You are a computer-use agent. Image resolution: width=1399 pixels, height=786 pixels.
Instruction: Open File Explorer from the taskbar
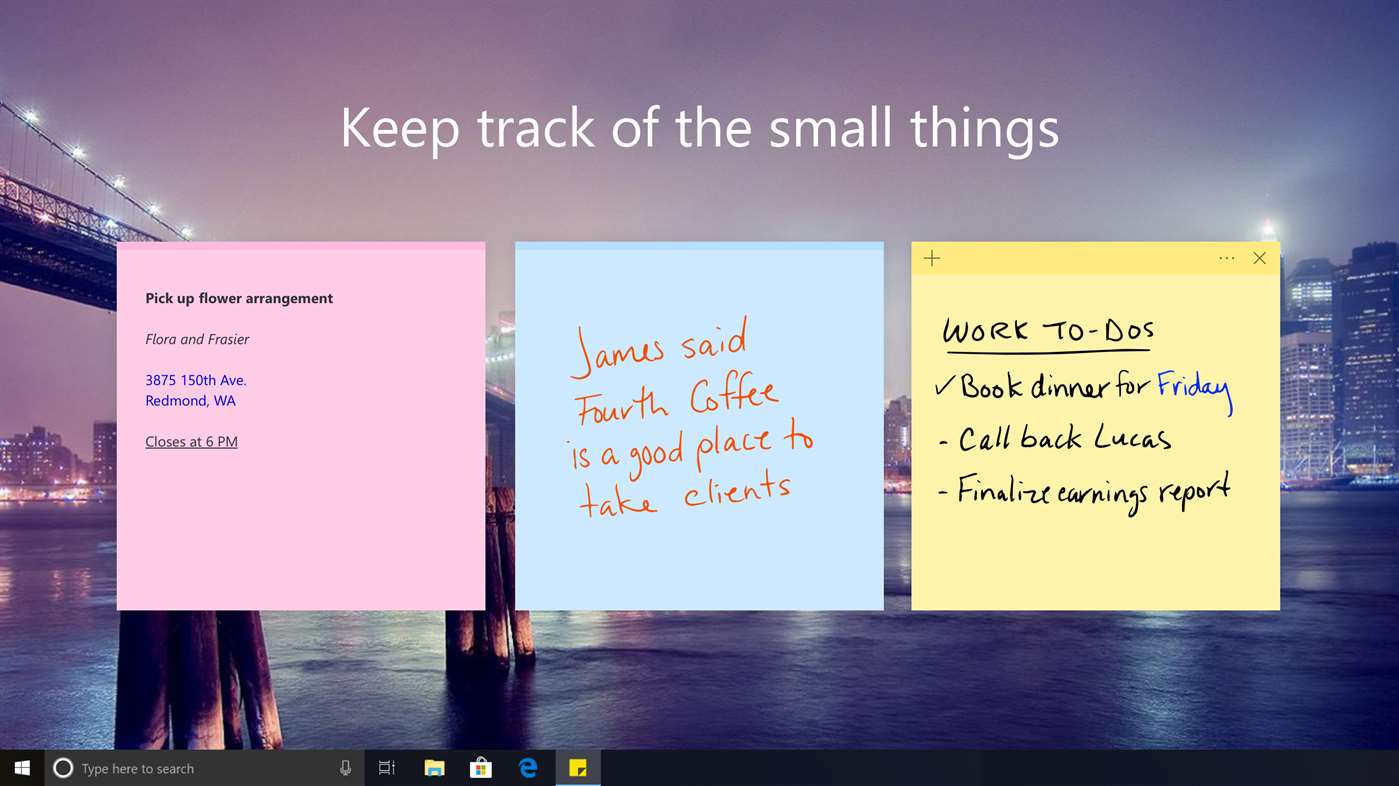(433, 767)
